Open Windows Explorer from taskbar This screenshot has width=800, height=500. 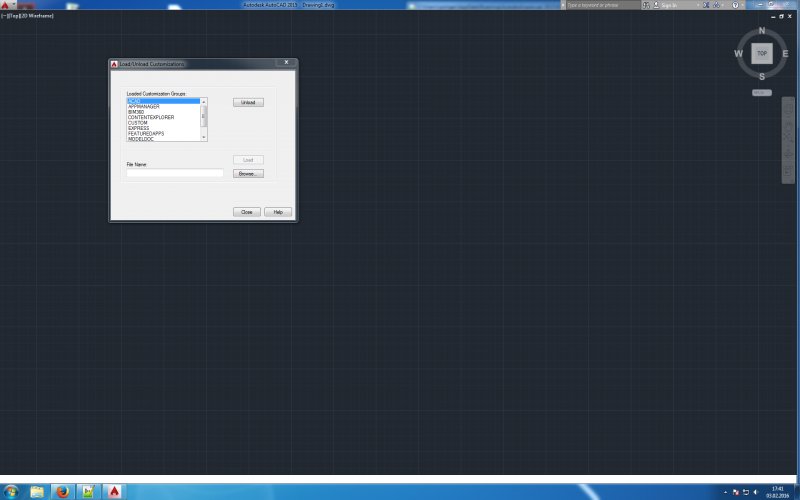pos(37,492)
